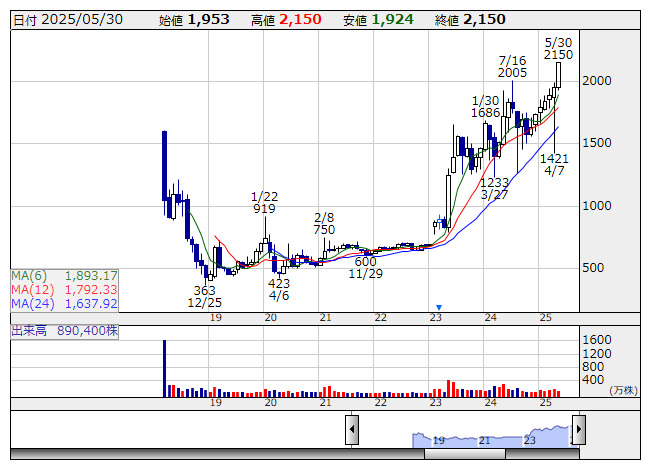
Task: Click the left range handle arrow
Action: click(x=352, y=429)
